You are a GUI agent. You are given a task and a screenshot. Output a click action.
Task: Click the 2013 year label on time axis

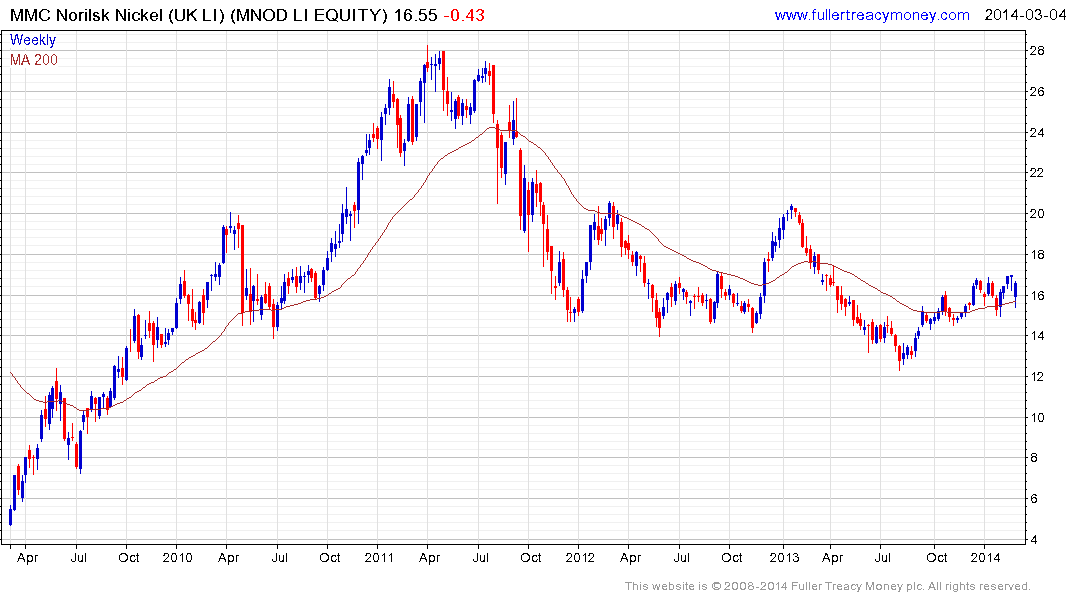pyautogui.click(x=784, y=557)
